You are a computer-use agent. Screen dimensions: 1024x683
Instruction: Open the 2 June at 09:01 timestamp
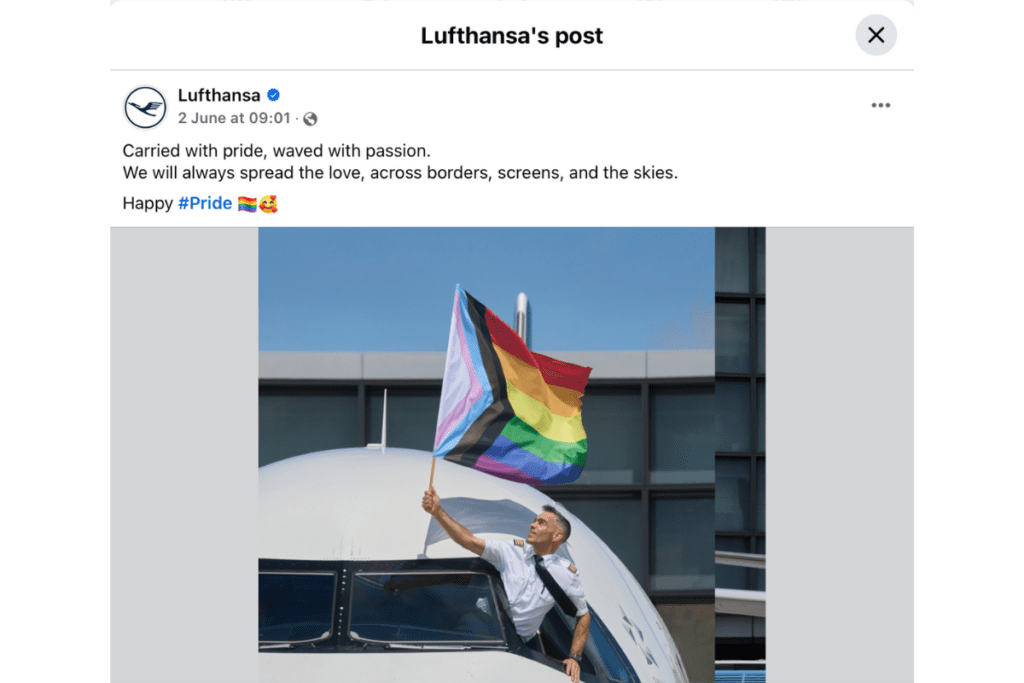(x=234, y=118)
